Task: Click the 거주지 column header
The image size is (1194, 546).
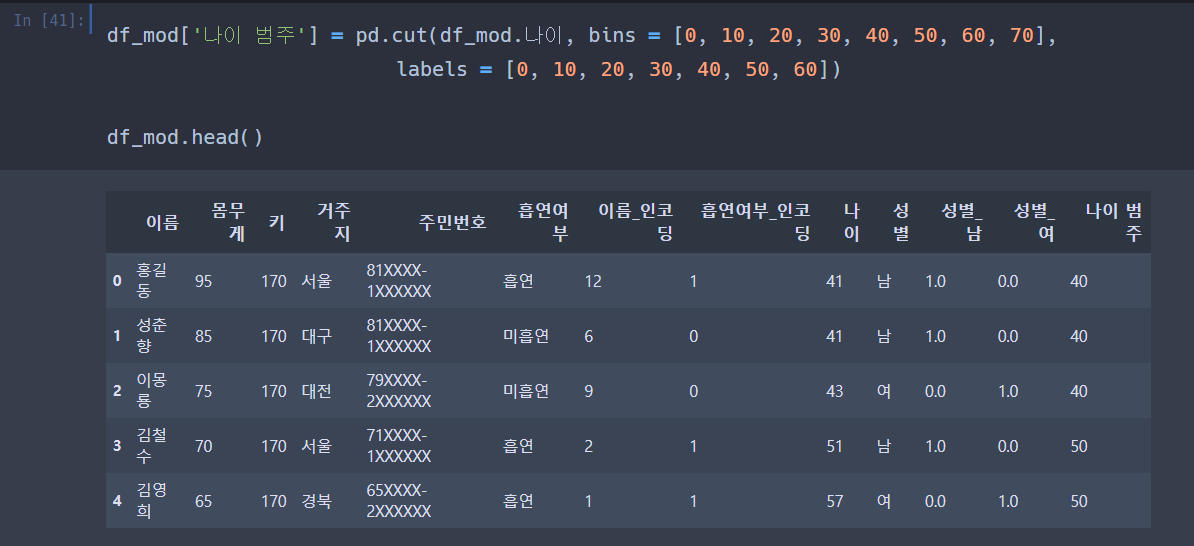Action: coord(334,222)
